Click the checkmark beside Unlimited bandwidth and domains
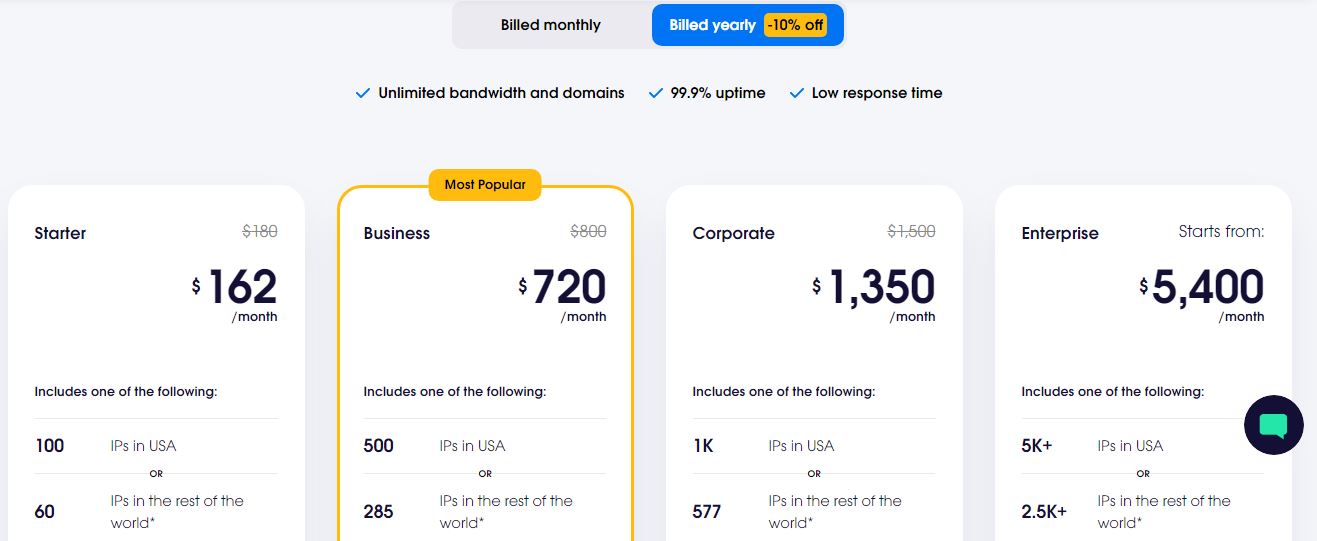 (x=363, y=93)
